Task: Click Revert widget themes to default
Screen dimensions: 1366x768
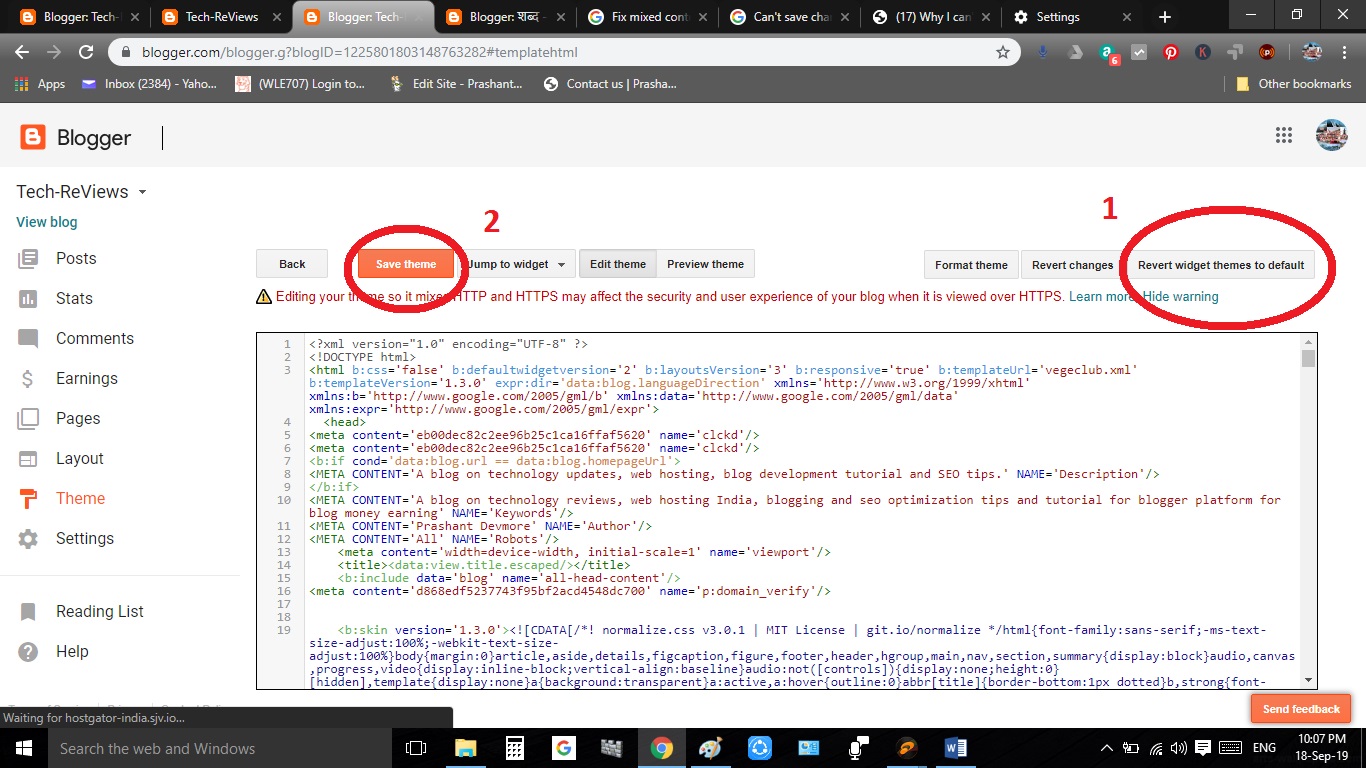Action: coord(1221,265)
